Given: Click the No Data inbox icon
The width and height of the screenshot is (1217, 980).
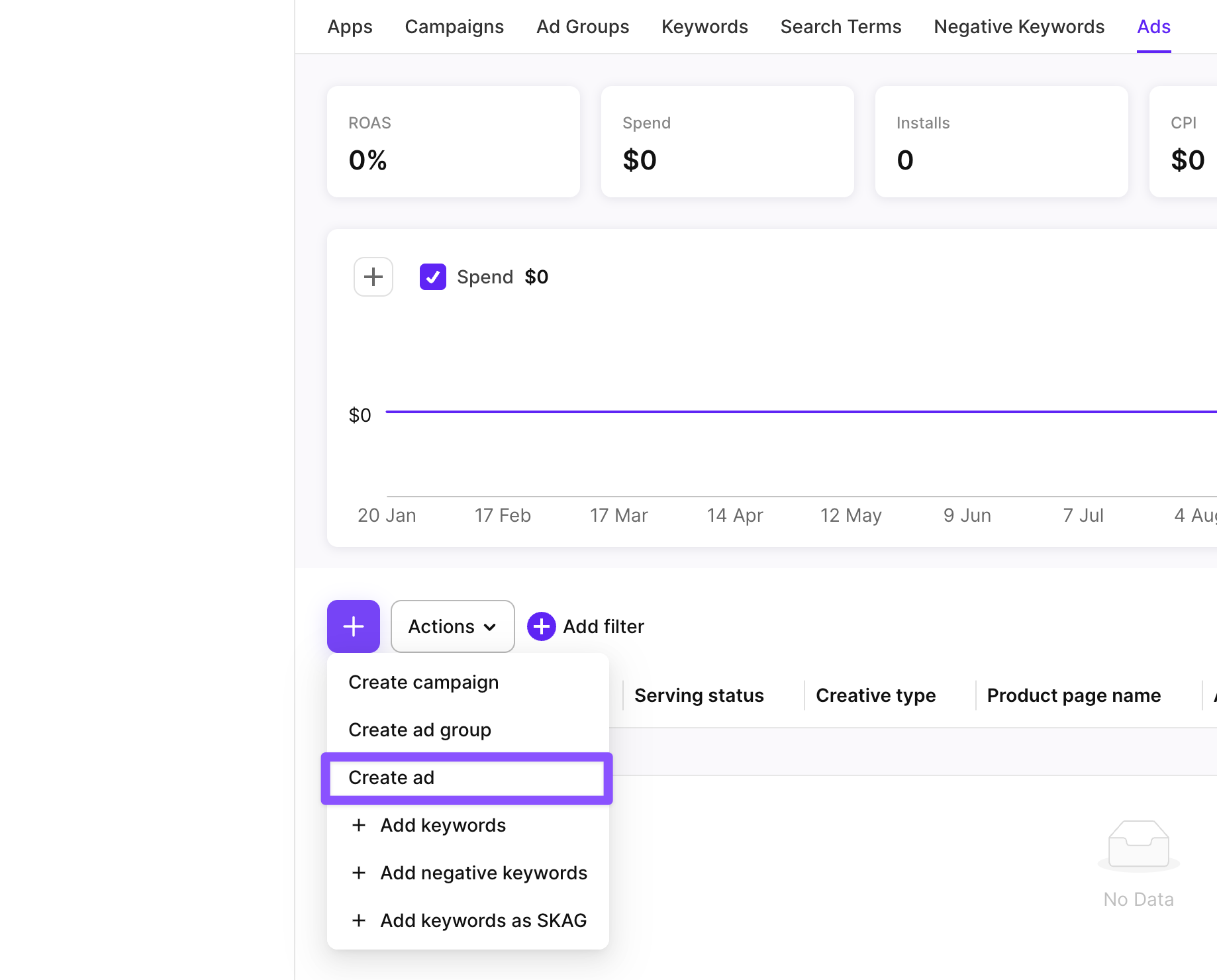Looking at the screenshot, I should 1138,844.
